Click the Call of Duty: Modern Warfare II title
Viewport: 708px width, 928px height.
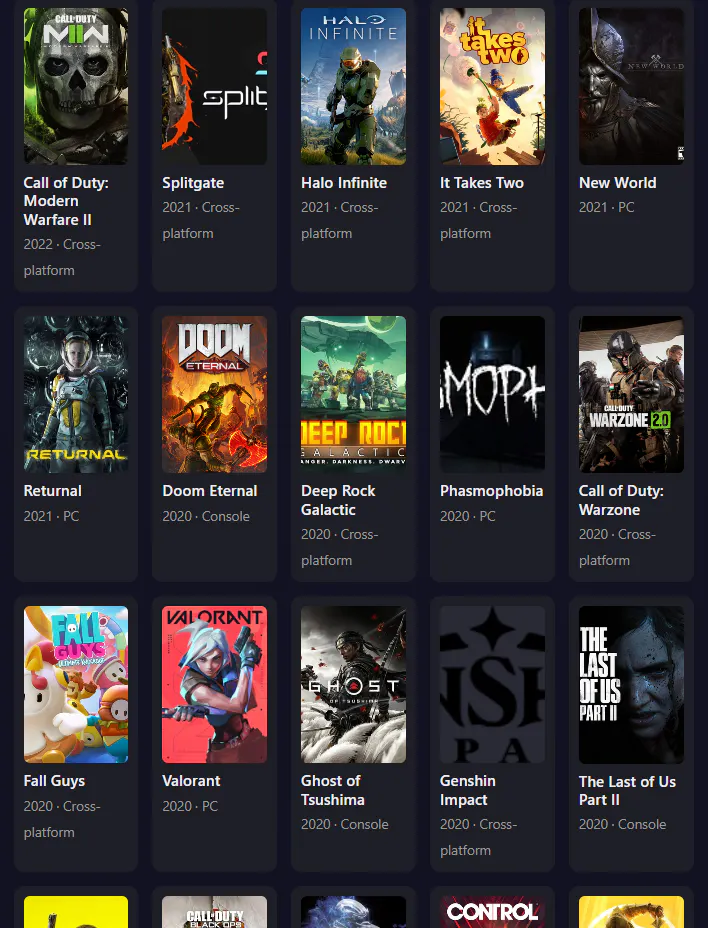click(66, 201)
